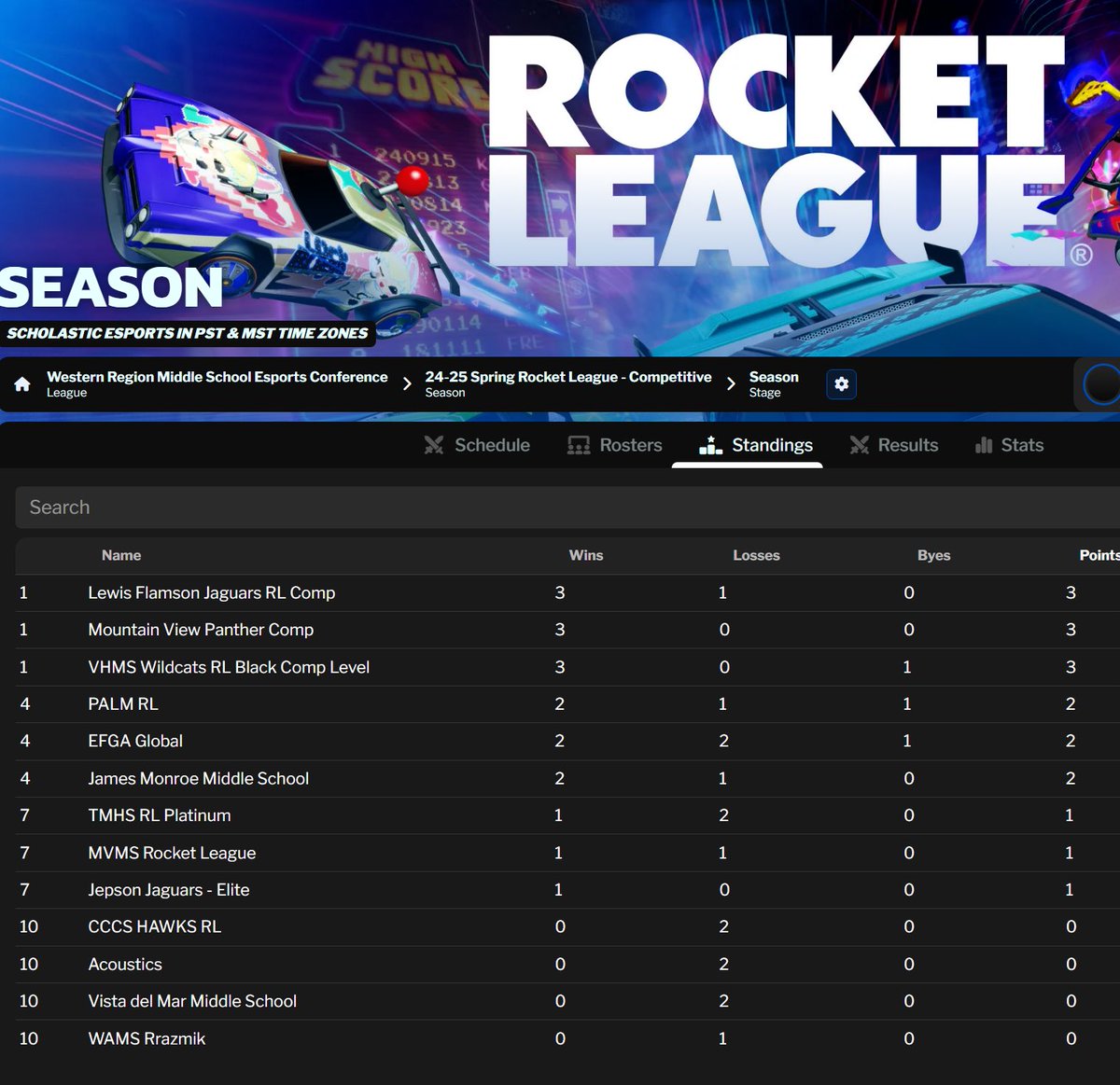
Task: Select the Season stage breadcrumb
Action: pos(774,377)
